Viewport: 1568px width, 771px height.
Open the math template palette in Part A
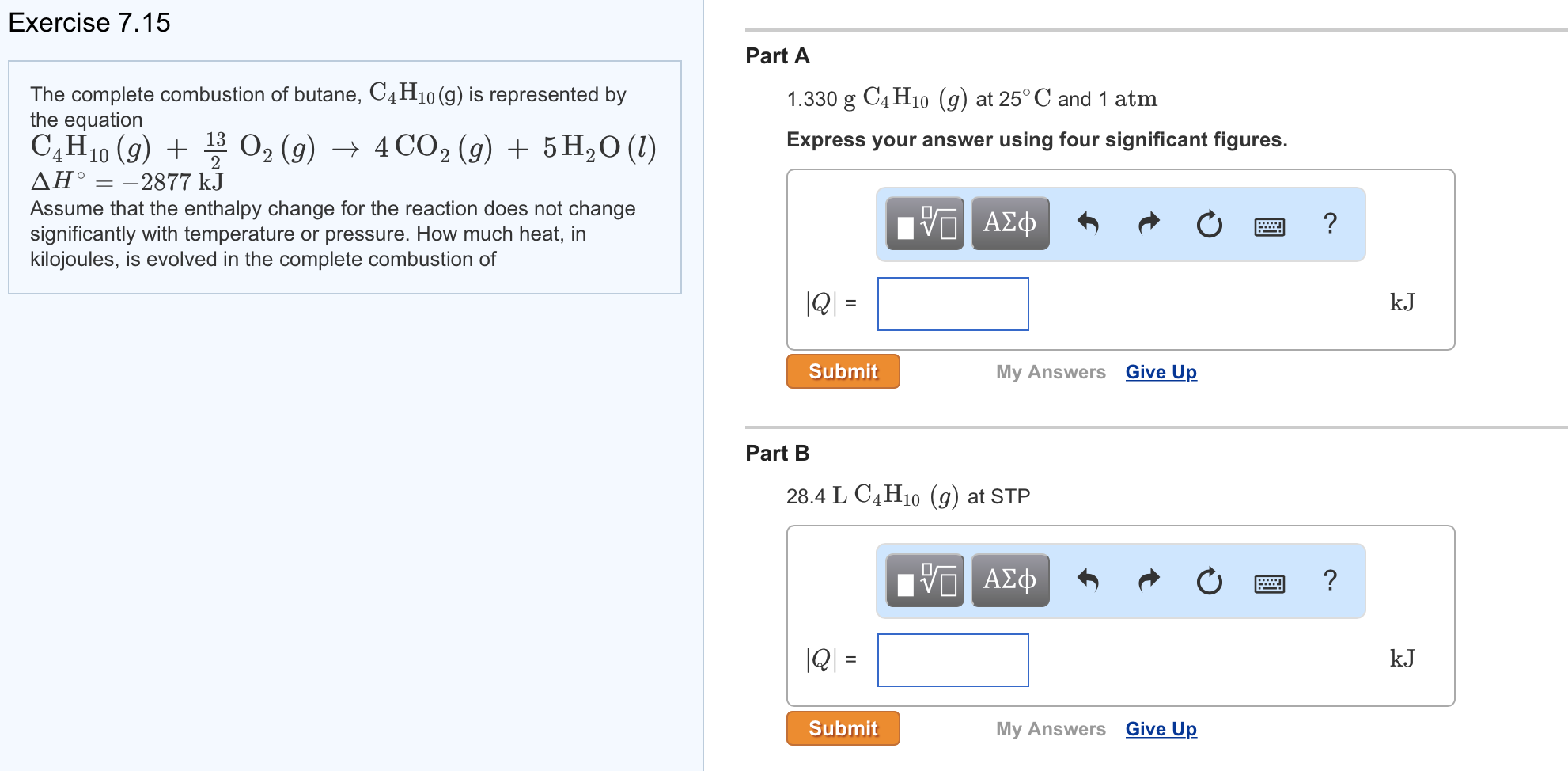pyautogui.click(x=923, y=224)
